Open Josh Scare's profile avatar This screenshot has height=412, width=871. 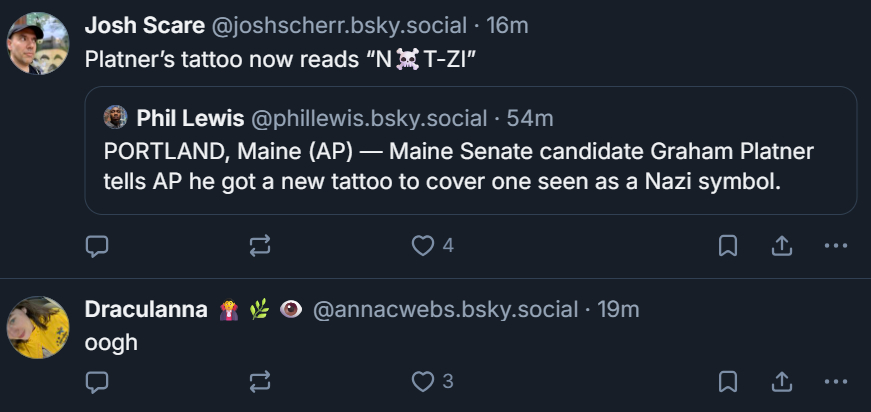coord(38,44)
